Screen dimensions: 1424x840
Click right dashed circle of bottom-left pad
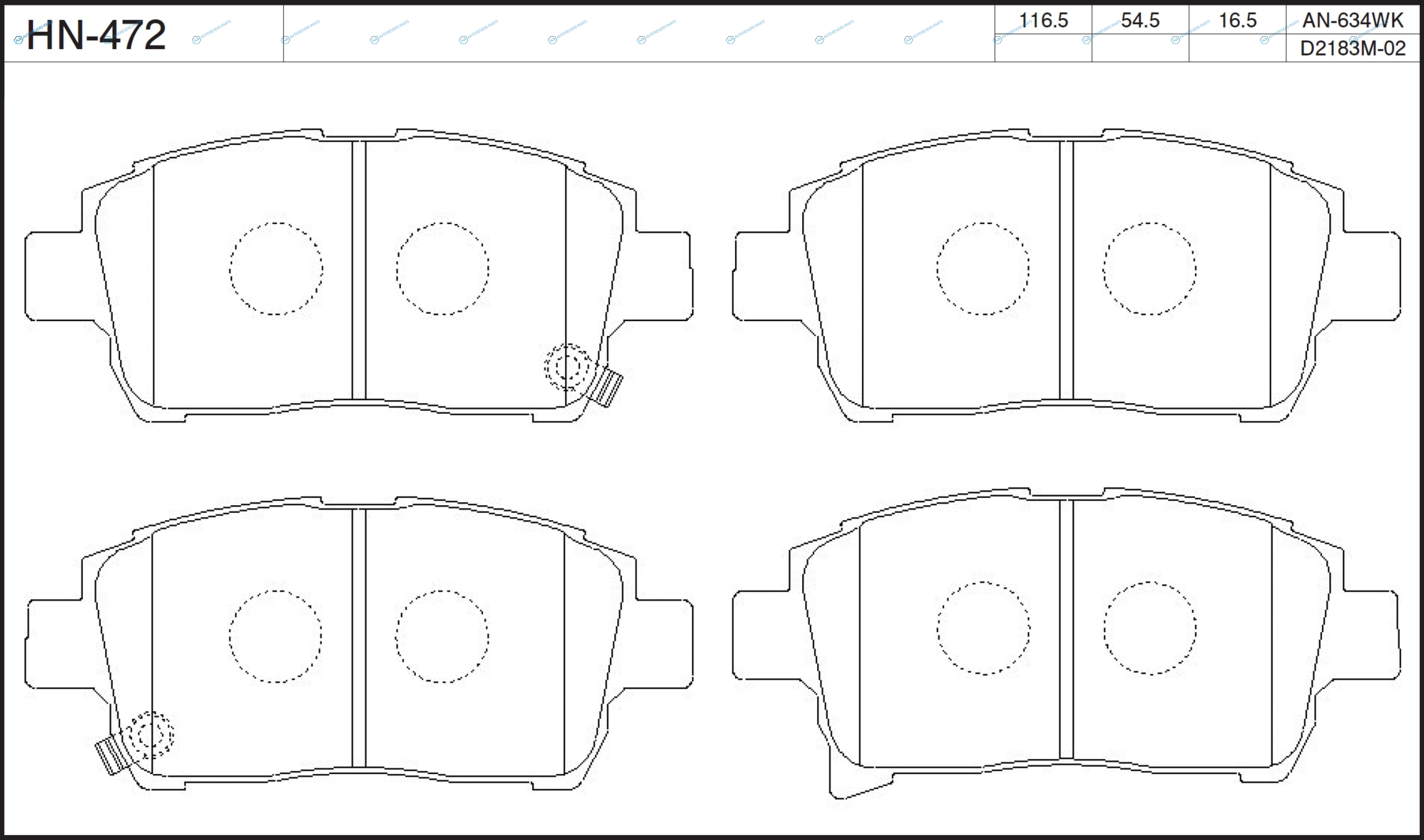[442, 636]
